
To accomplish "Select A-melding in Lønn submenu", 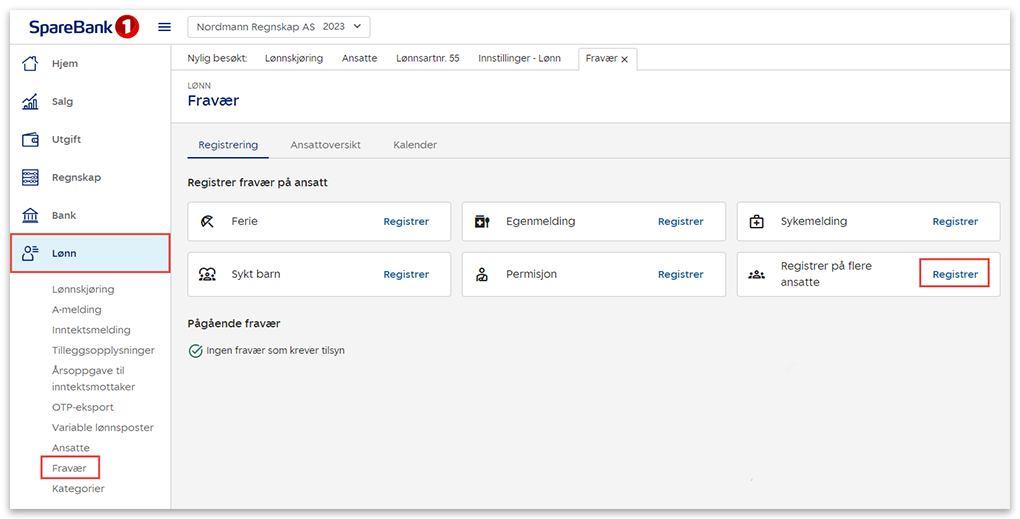I will [77, 309].
